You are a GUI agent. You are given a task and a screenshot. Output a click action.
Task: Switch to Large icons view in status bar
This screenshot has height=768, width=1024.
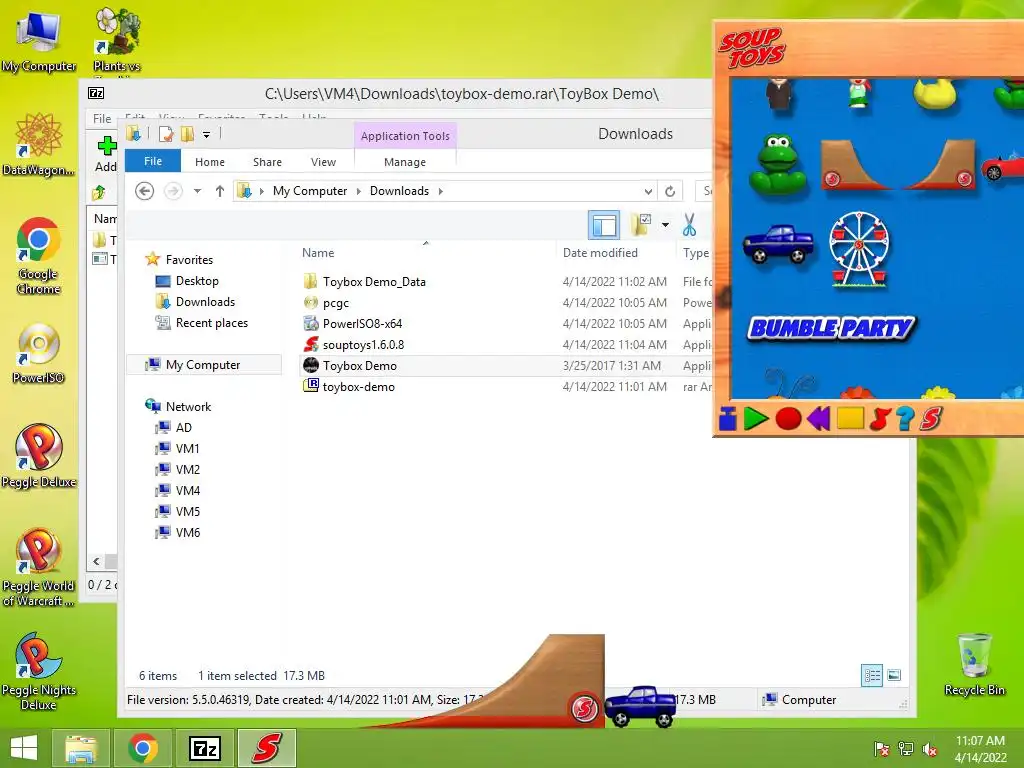tap(894, 675)
